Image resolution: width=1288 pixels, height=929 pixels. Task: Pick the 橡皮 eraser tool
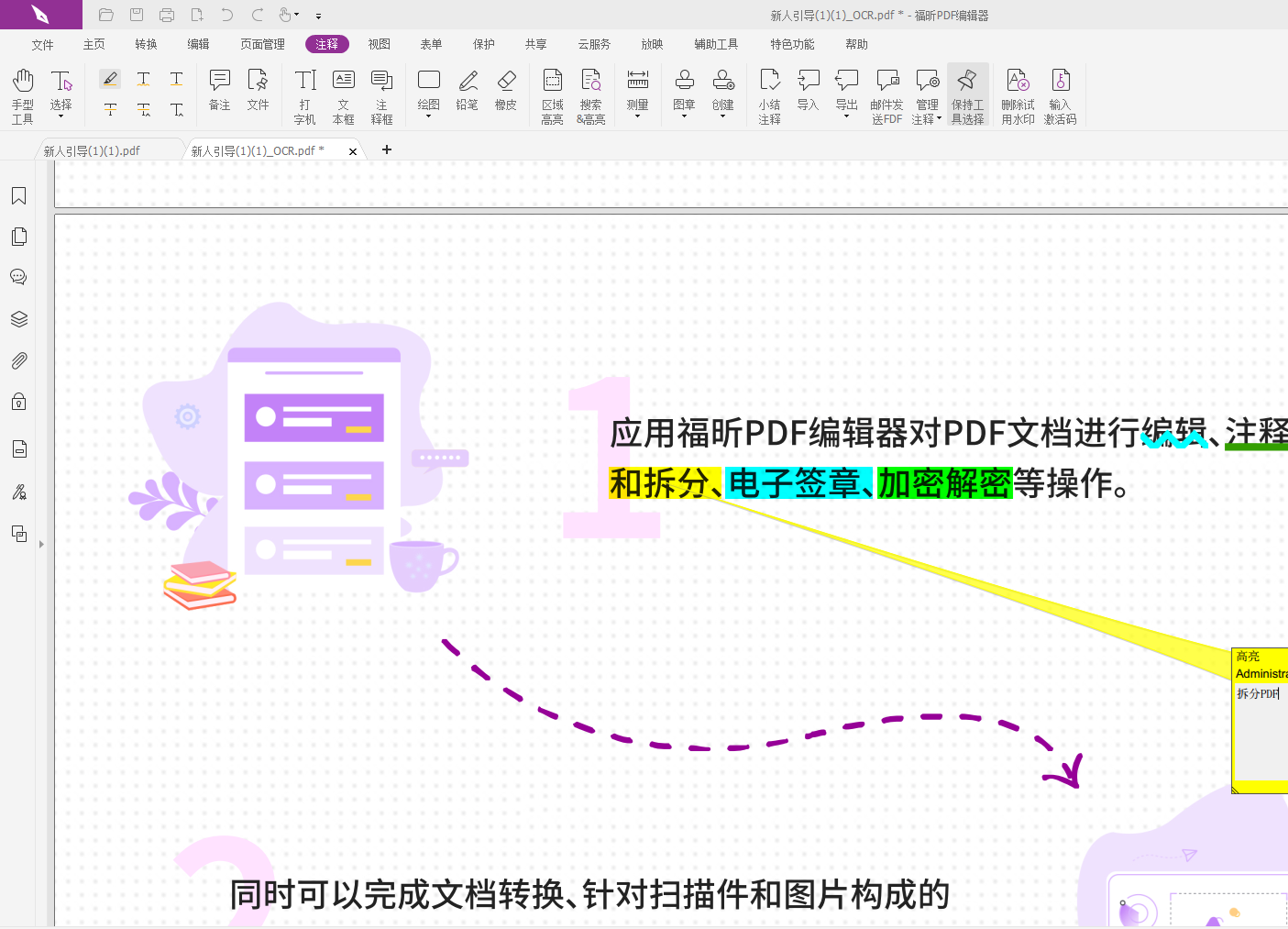coord(506,89)
